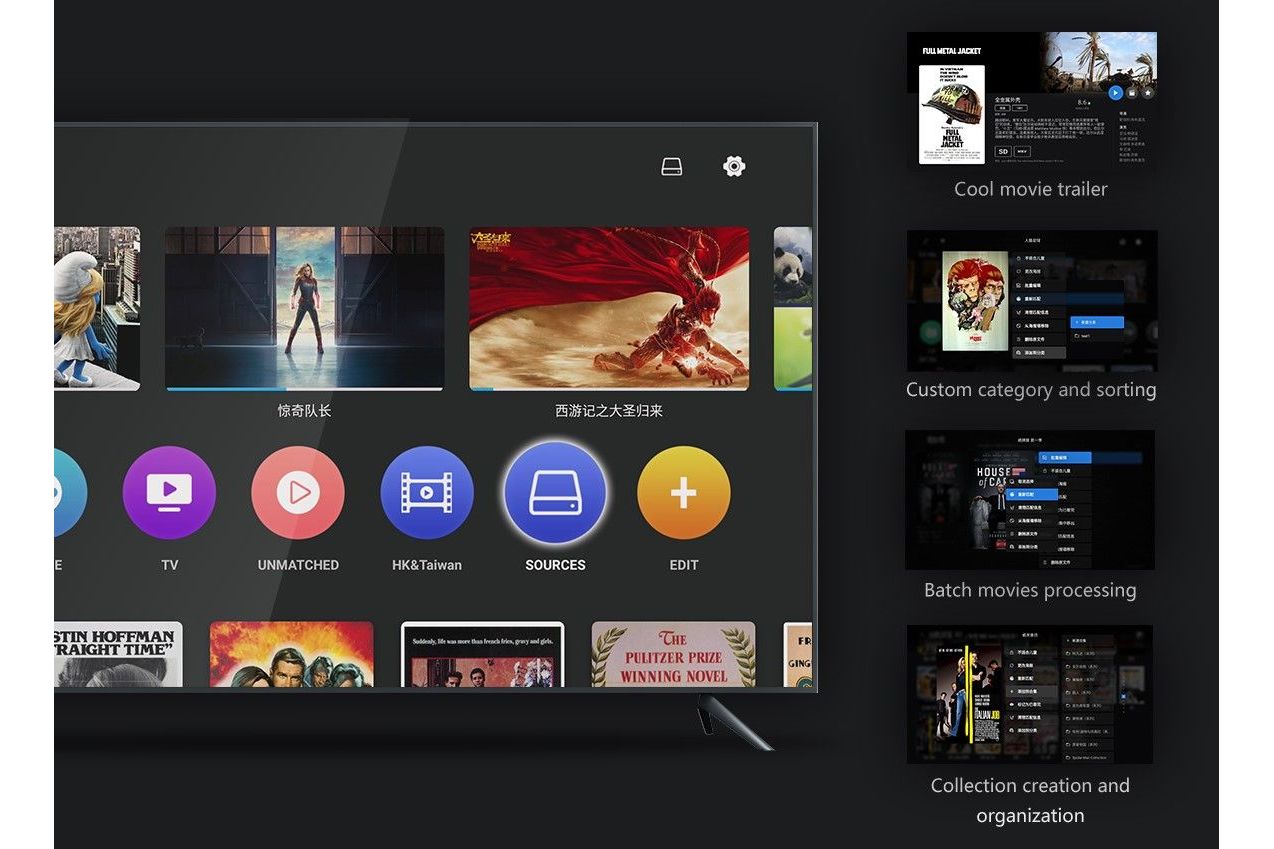The image size is (1274, 849).
Task: Play the Full Metal Jacket trailer button
Action: pyautogui.click(x=1115, y=93)
